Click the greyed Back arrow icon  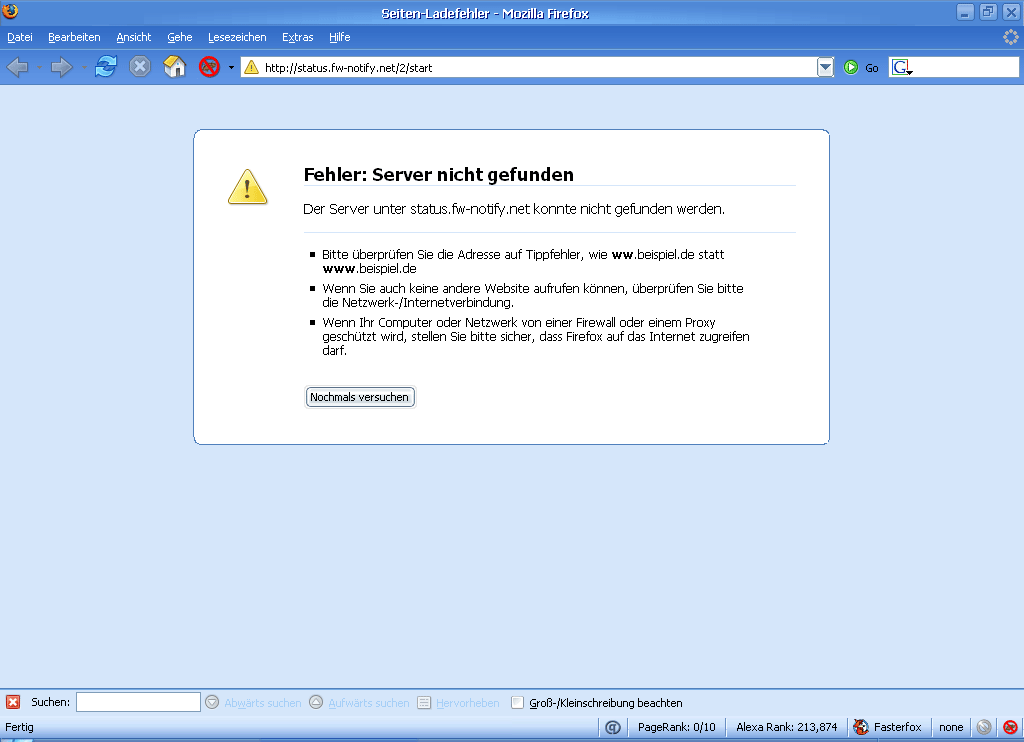pyautogui.click(x=17, y=67)
